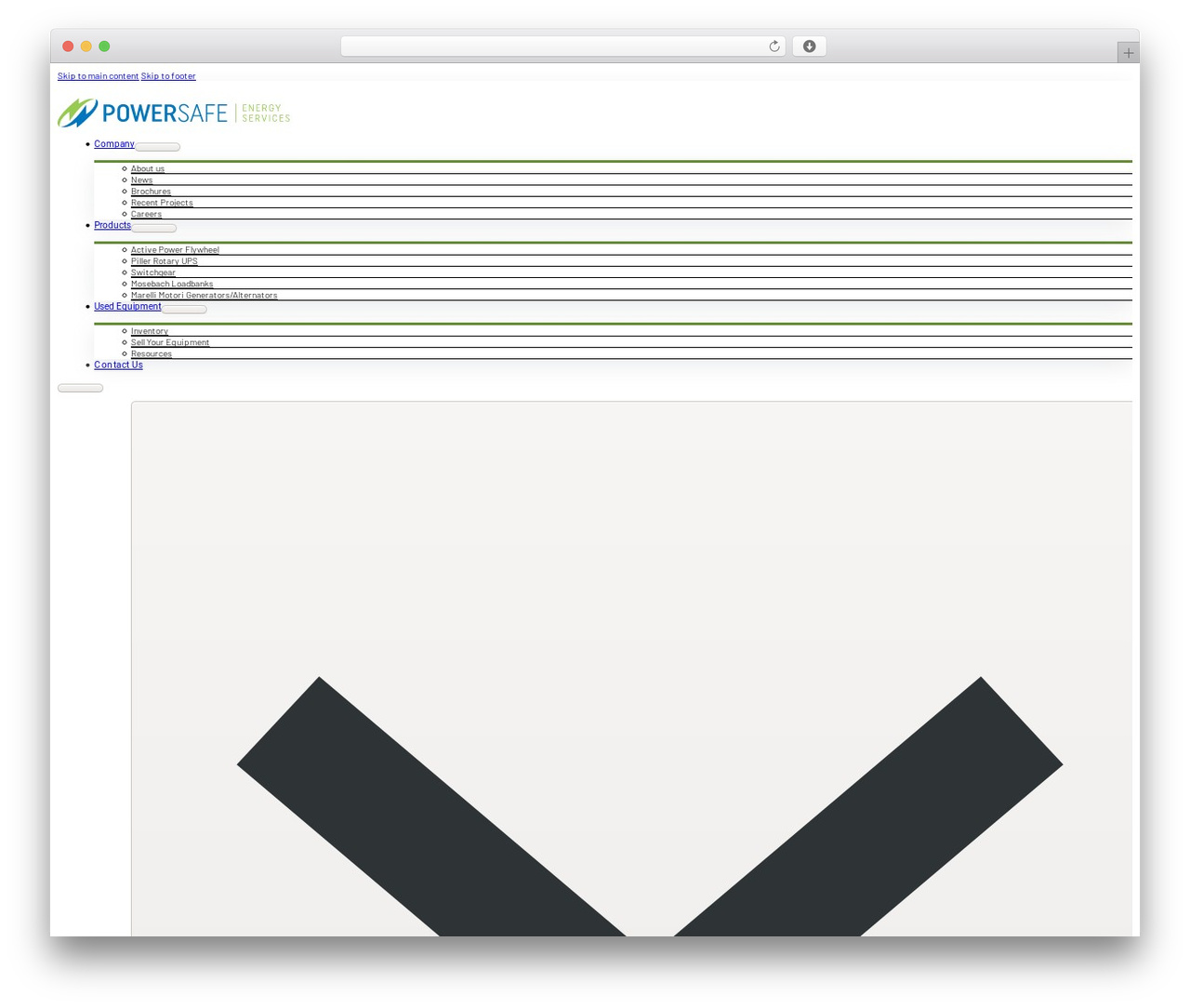View Recent Projects
The width and height of the screenshot is (1190, 1008).
(162, 203)
